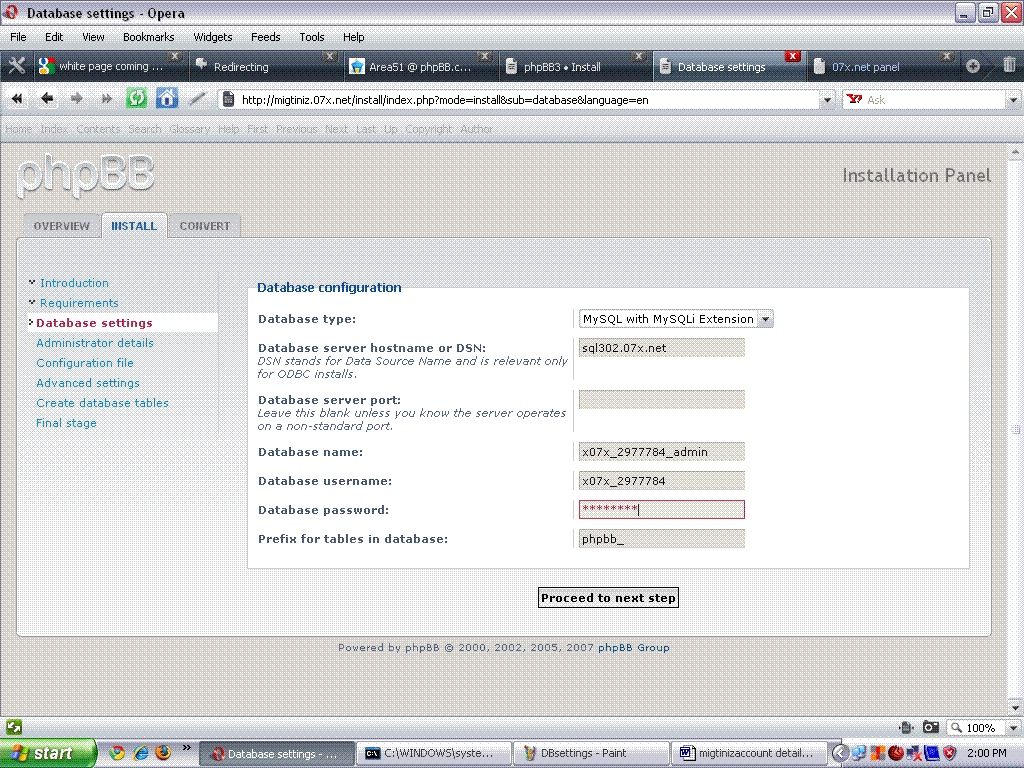Click the Wand pencil icon

[x=197, y=99]
